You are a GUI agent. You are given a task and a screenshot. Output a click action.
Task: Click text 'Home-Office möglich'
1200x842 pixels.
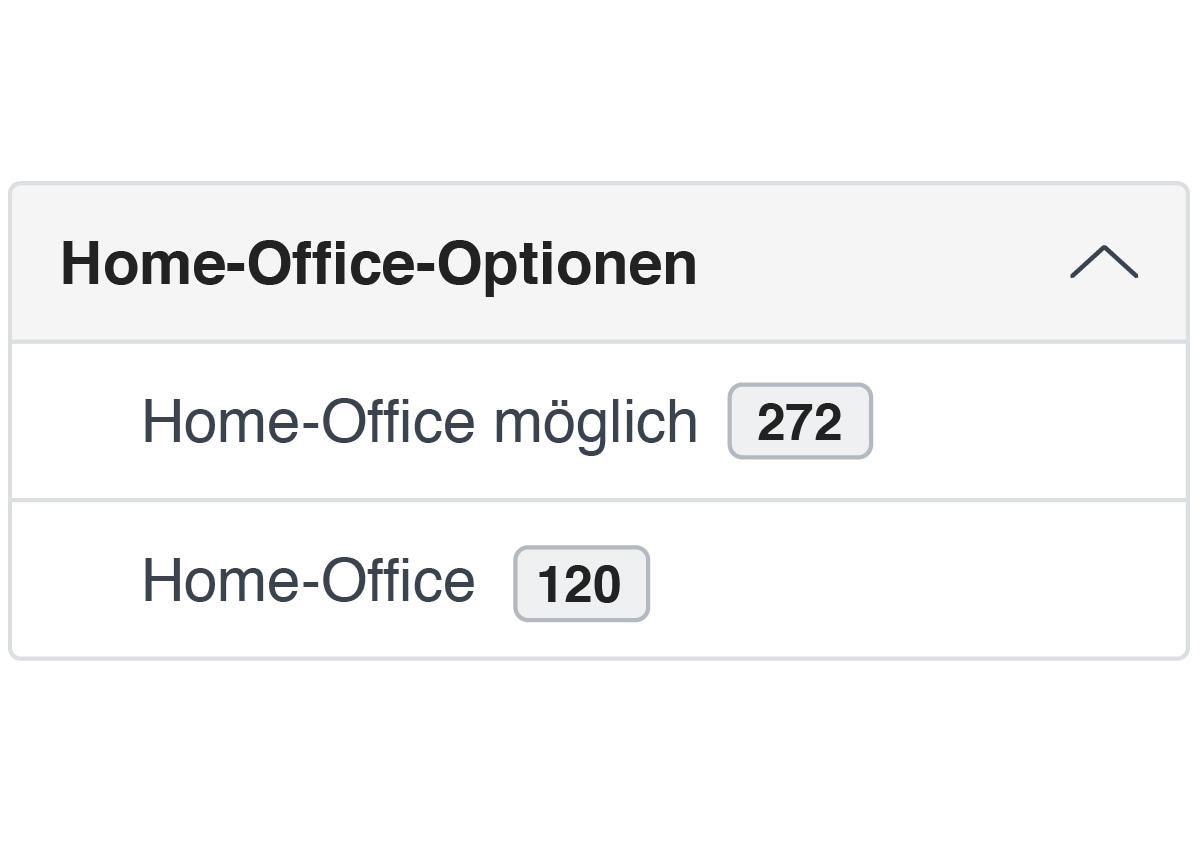419,421
